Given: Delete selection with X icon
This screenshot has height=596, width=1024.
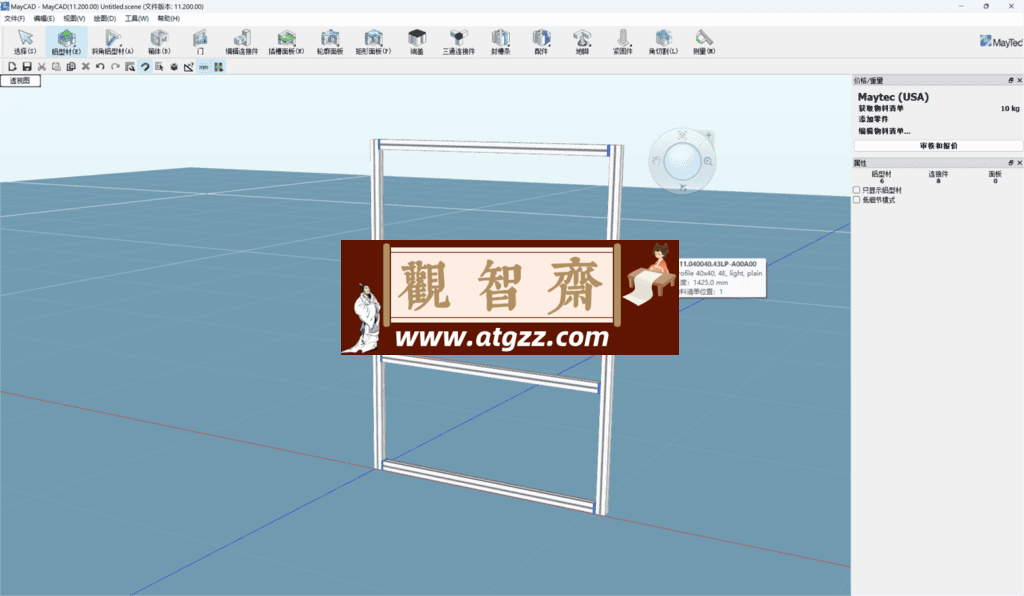Looking at the screenshot, I should (x=86, y=67).
